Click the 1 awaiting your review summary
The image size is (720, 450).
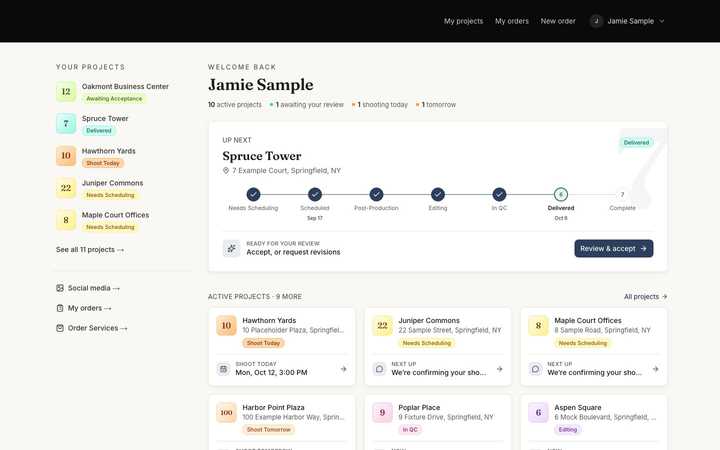click(x=307, y=105)
